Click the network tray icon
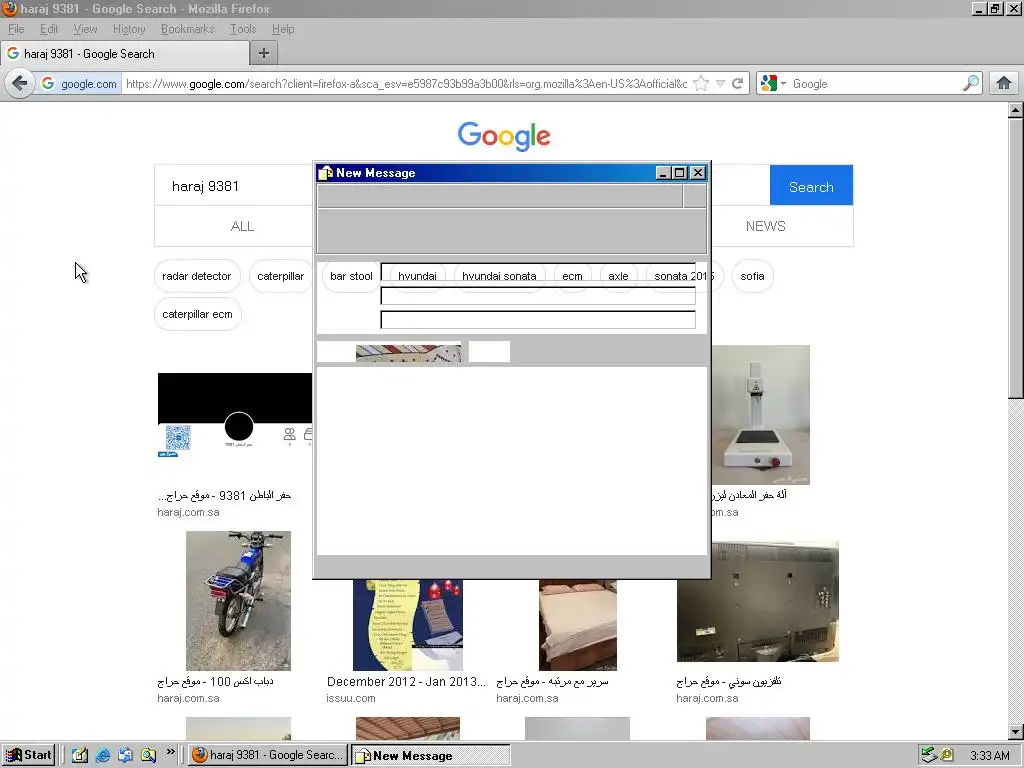The width and height of the screenshot is (1024, 768). [928, 756]
